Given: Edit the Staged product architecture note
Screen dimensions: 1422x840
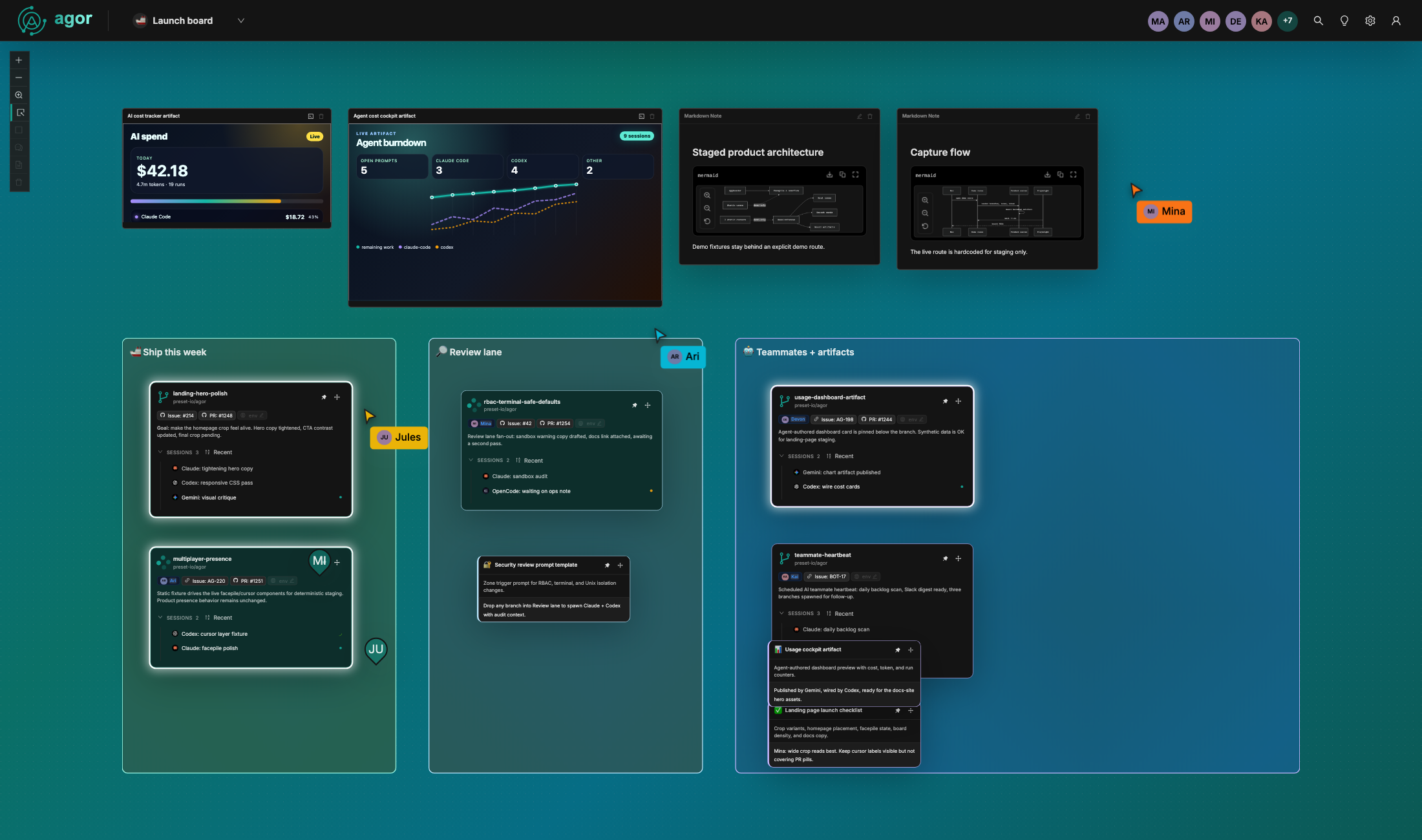Looking at the screenshot, I should pos(860,116).
